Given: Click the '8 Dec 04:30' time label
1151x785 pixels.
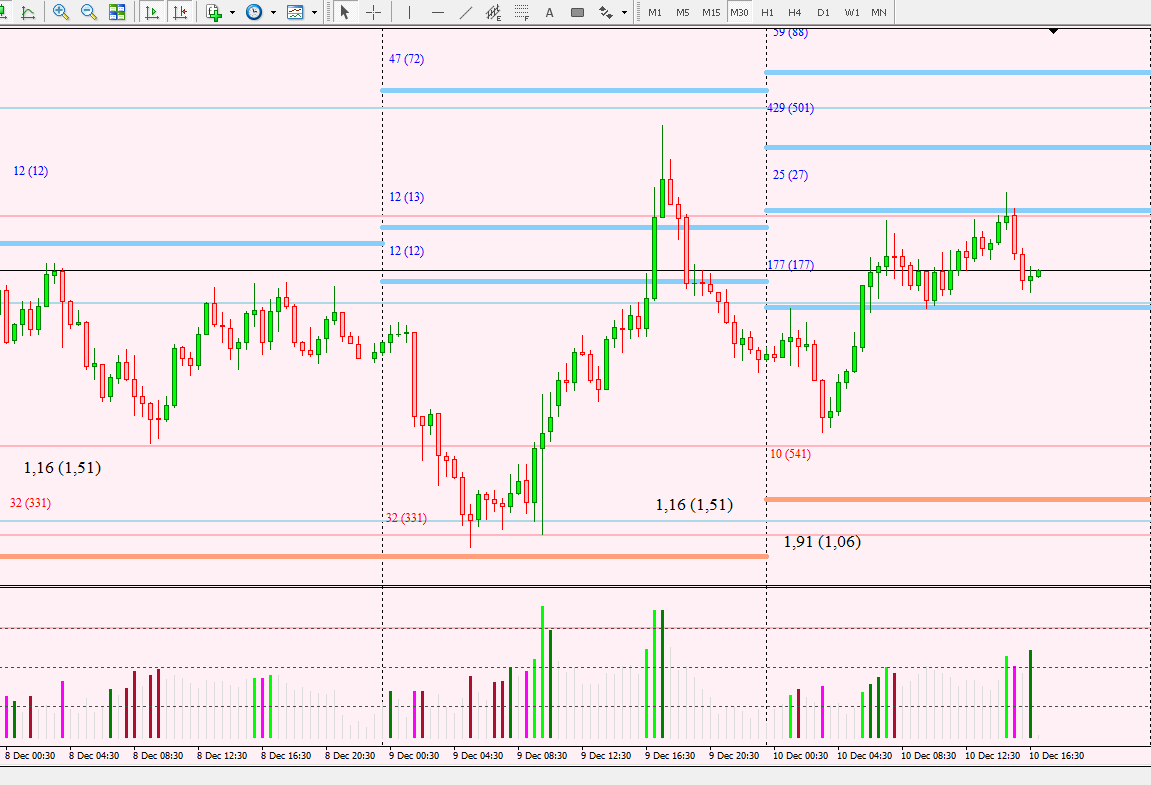Looking at the screenshot, I should click(x=94, y=756).
